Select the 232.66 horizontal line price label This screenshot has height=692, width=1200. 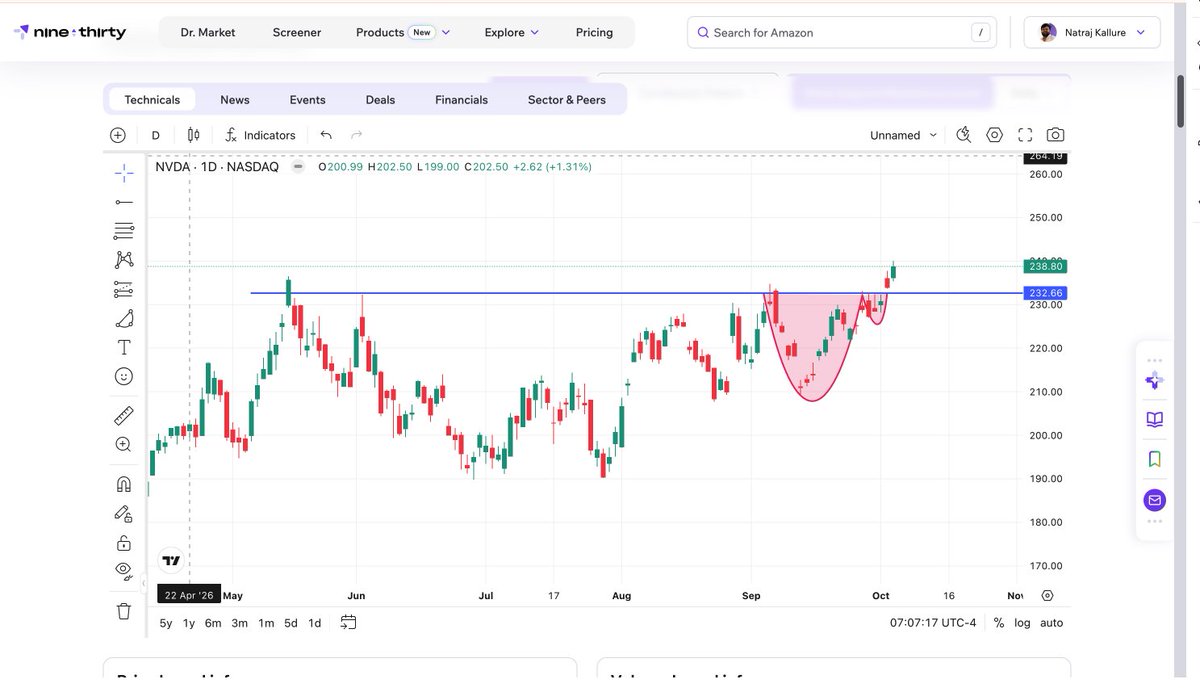click(1044, 293)
